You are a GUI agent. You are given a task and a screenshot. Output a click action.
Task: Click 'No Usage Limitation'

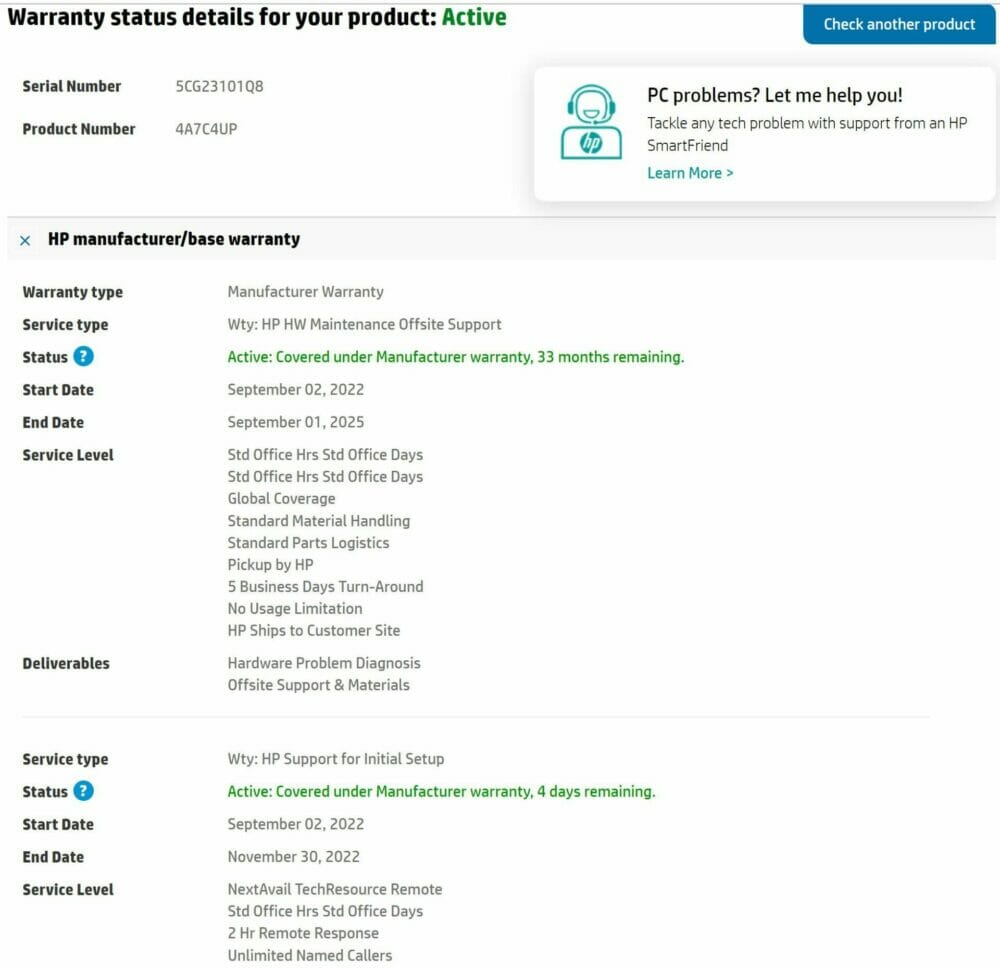coord(295,608)
